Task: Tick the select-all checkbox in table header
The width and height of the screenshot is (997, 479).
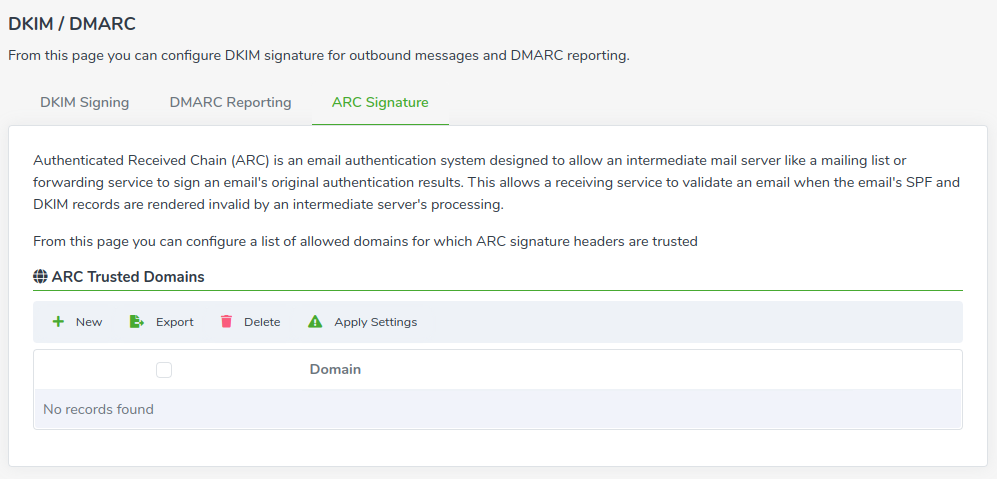Action: 164,370
